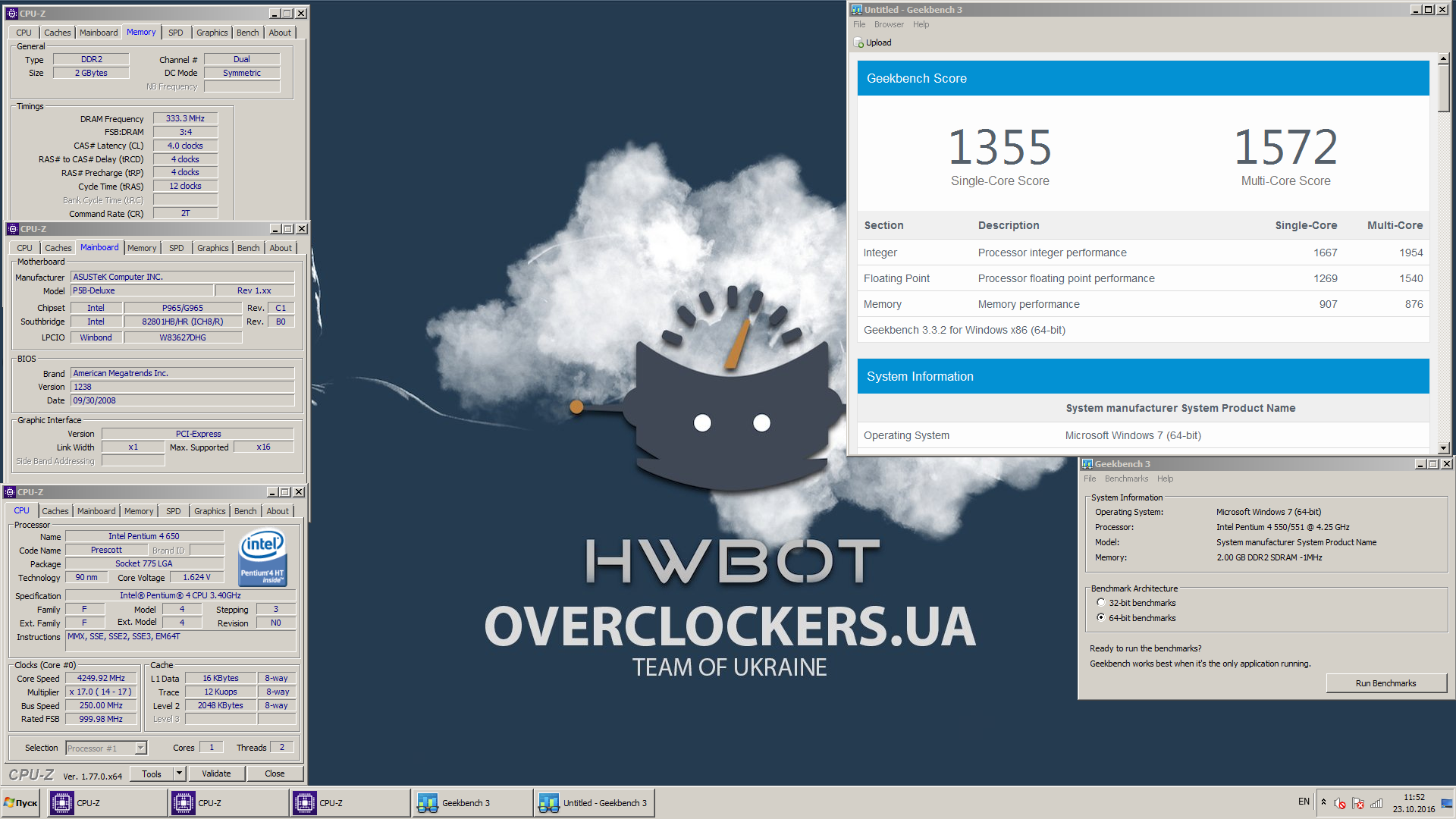Image resolution: width=1456 pixels, height=819 pixels.
Task: Open Browser menu in Geekbench results window
Action: pos(889,24)
